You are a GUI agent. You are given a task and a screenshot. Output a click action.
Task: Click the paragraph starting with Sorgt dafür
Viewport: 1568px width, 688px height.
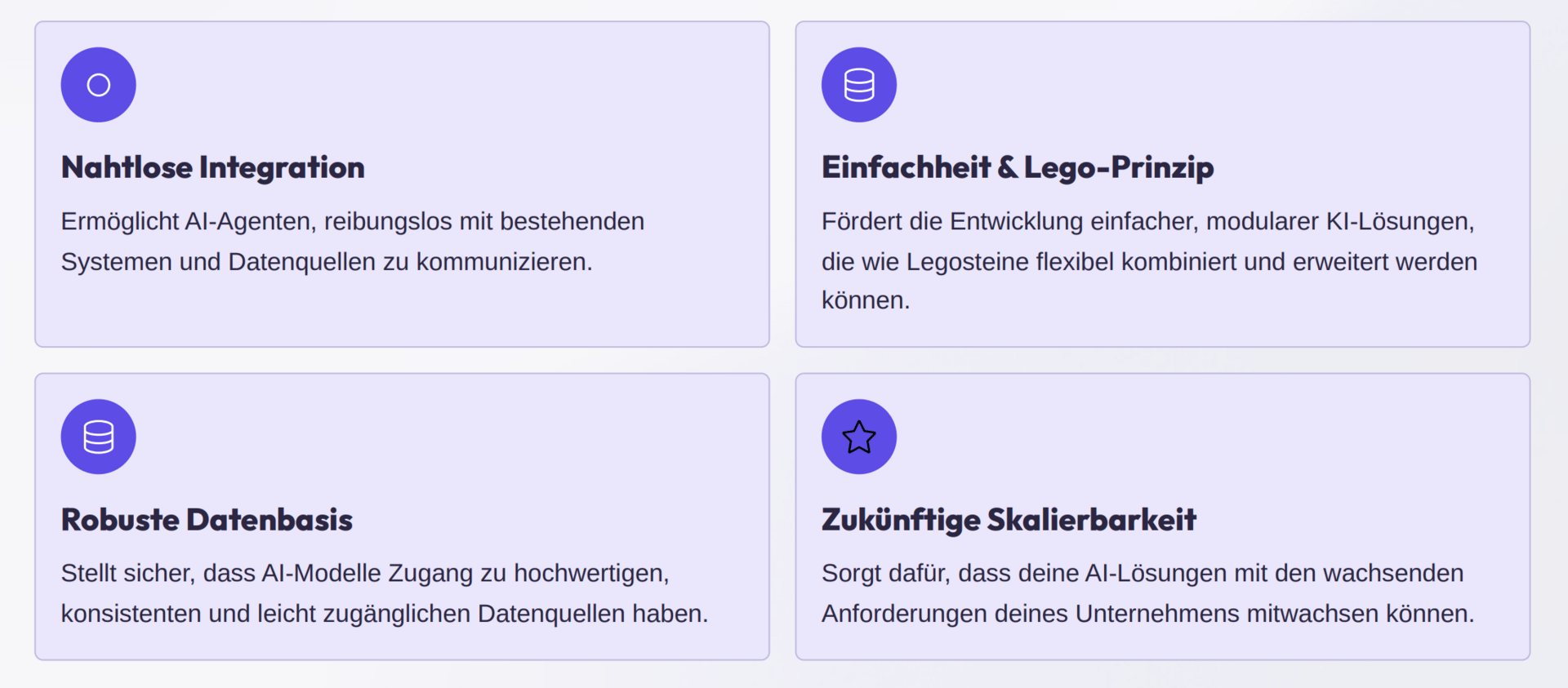click(1148, 593)
